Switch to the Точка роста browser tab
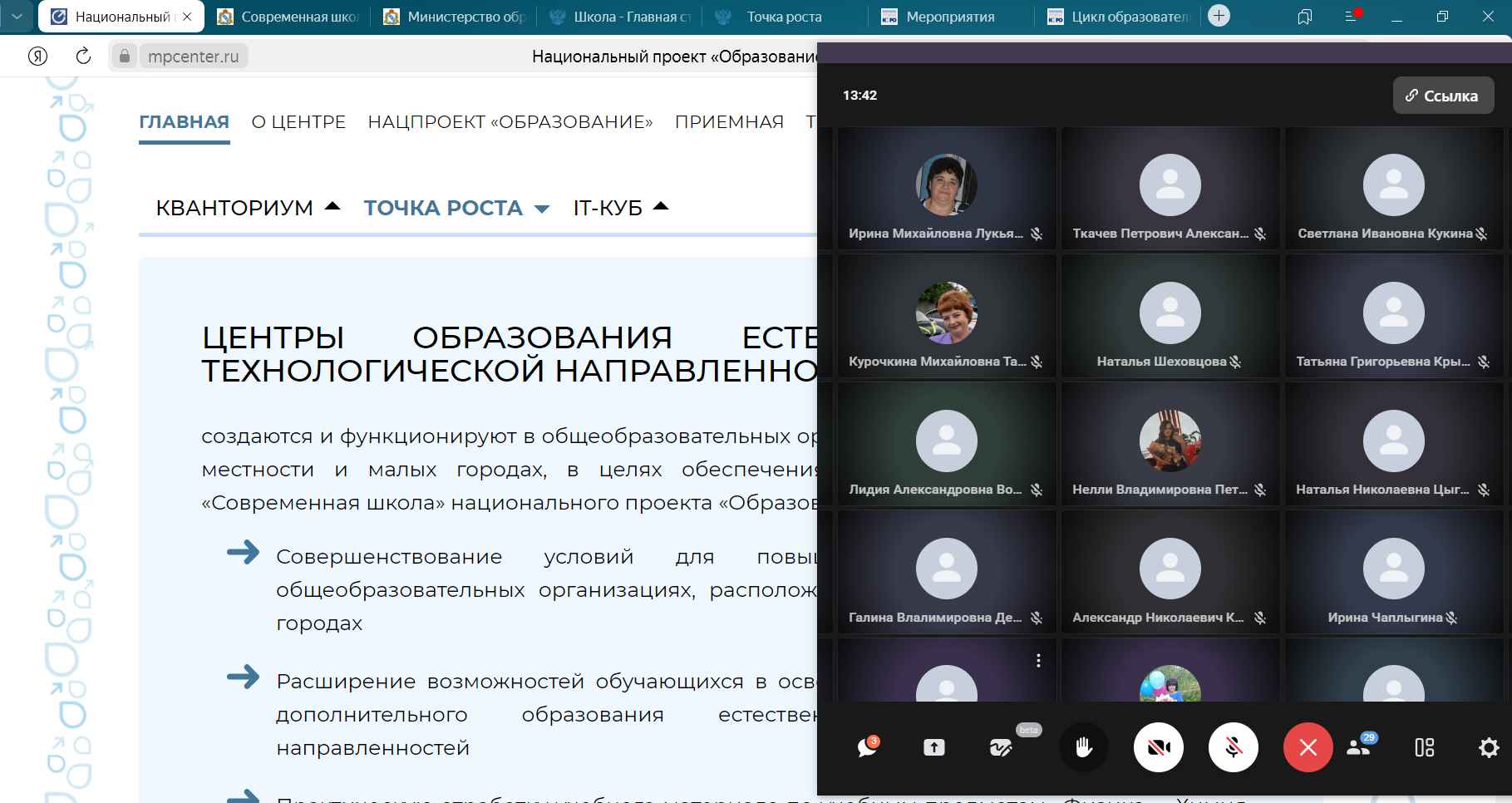The image size is (1512, 803). tap(784, 17)
